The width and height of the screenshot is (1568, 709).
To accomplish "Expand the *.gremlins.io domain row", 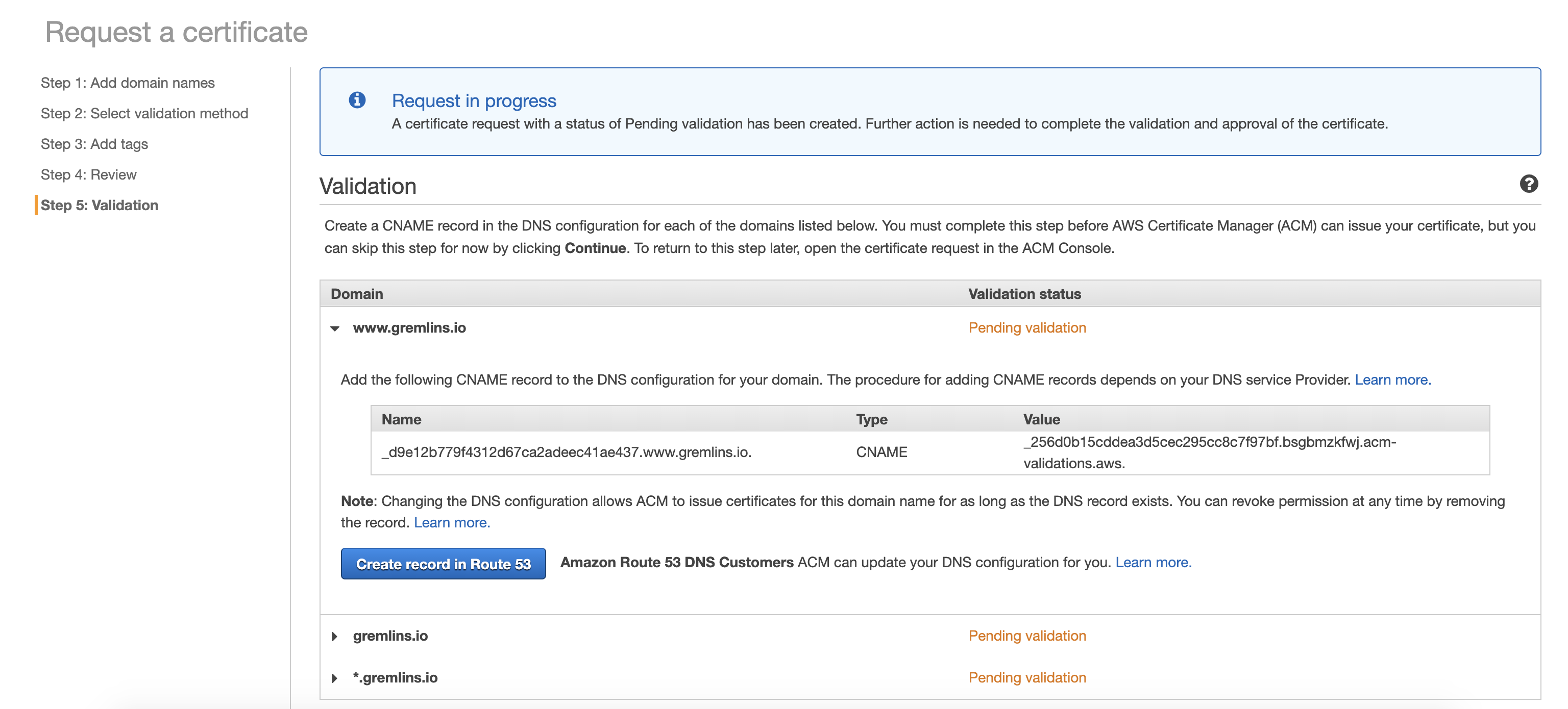I will click(335, 678).
